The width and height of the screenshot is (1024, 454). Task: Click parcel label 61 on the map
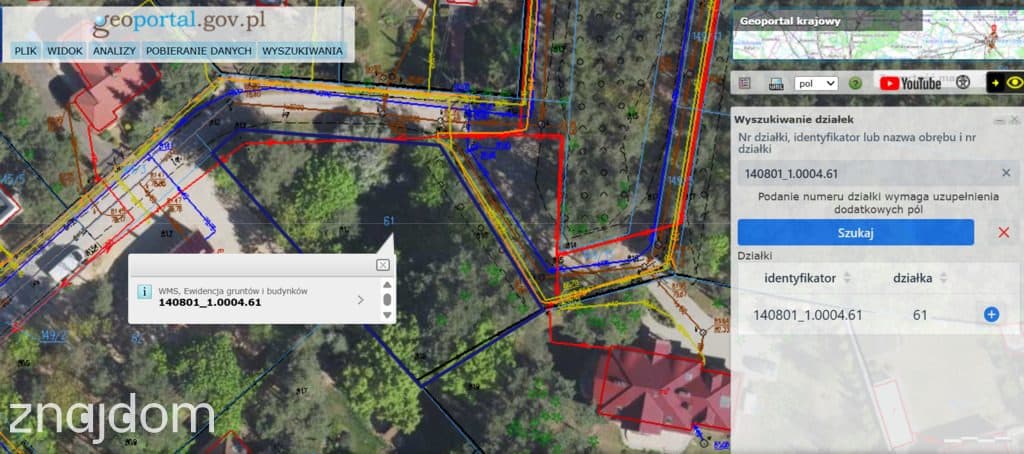tap(389, 221)
